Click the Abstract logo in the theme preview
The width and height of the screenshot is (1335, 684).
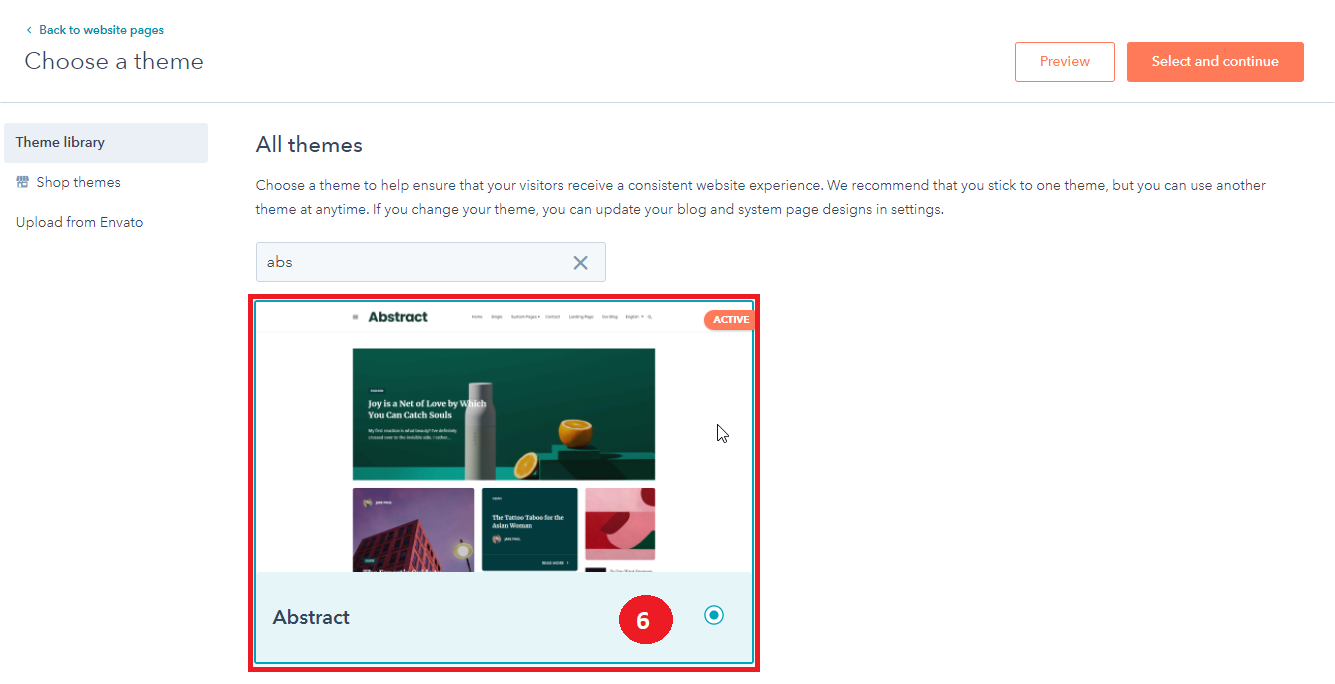tap(397, 317)
